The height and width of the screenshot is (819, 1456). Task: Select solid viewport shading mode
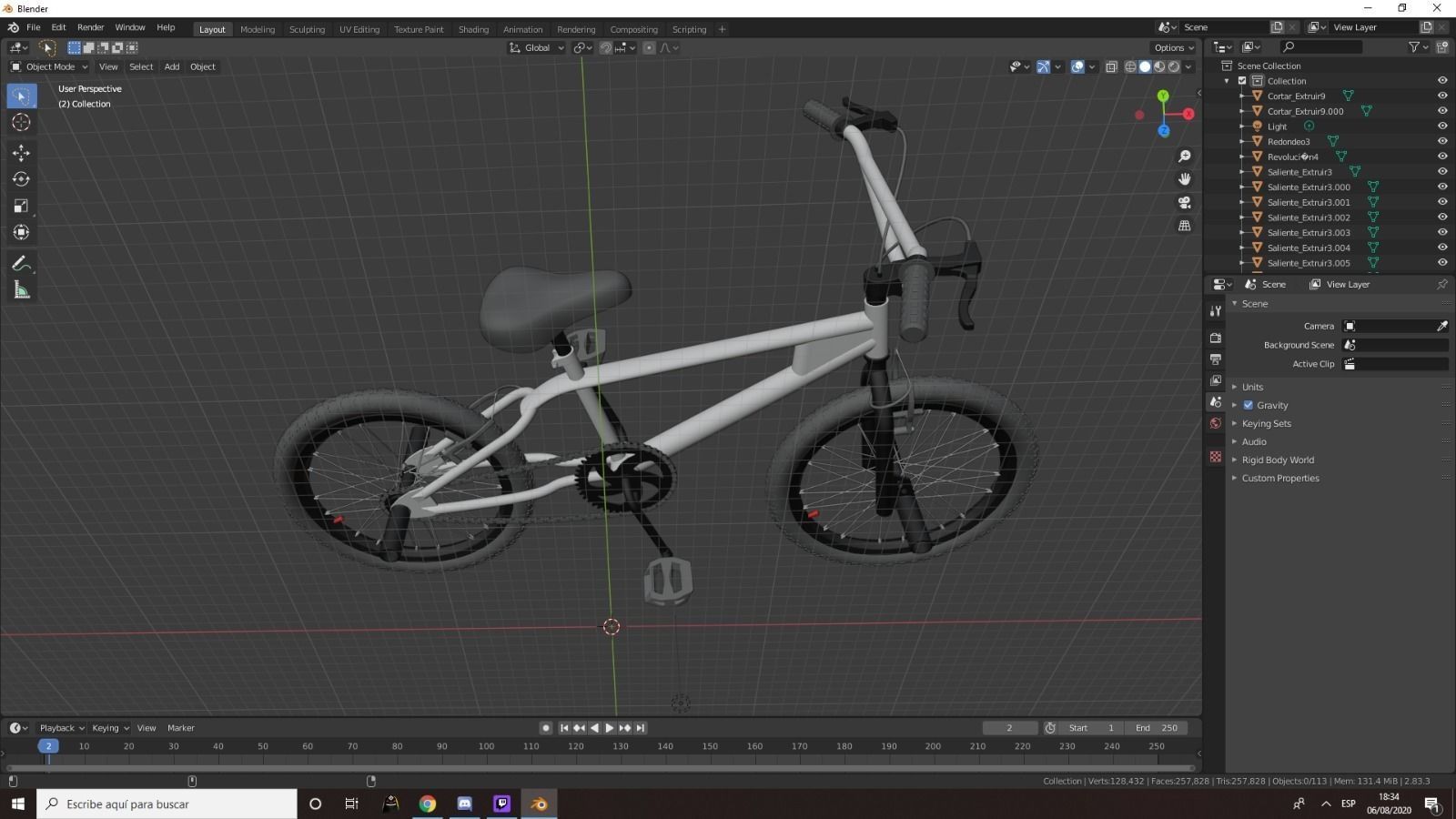[1145, 66]
